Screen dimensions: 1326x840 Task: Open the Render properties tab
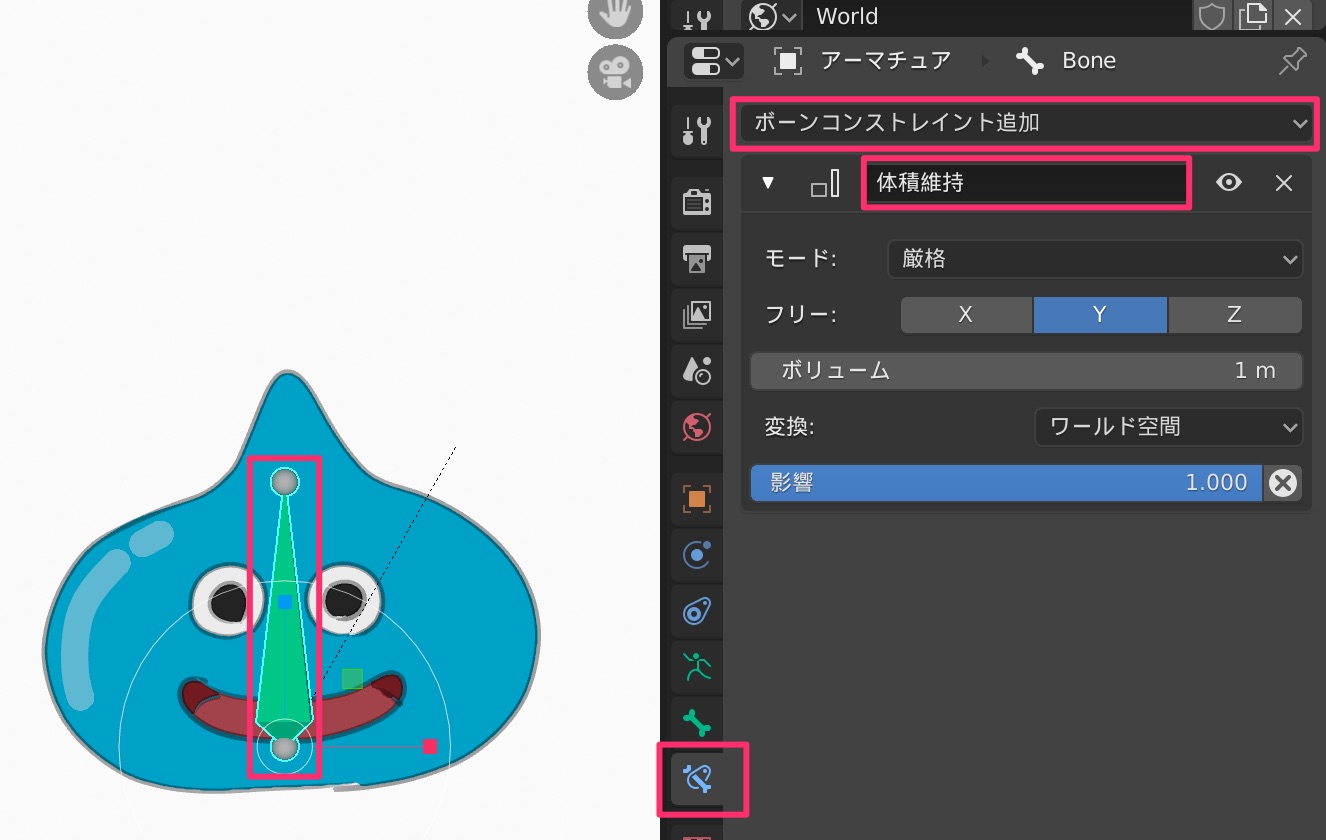point(697,202)
